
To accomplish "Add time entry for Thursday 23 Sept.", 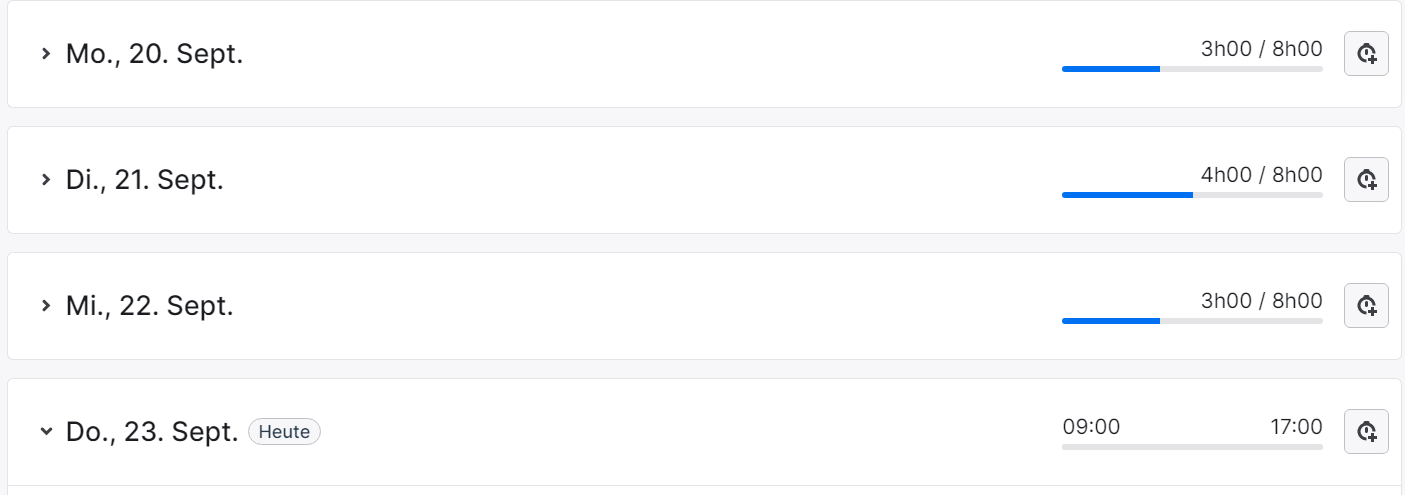I will pos(1366,431).
